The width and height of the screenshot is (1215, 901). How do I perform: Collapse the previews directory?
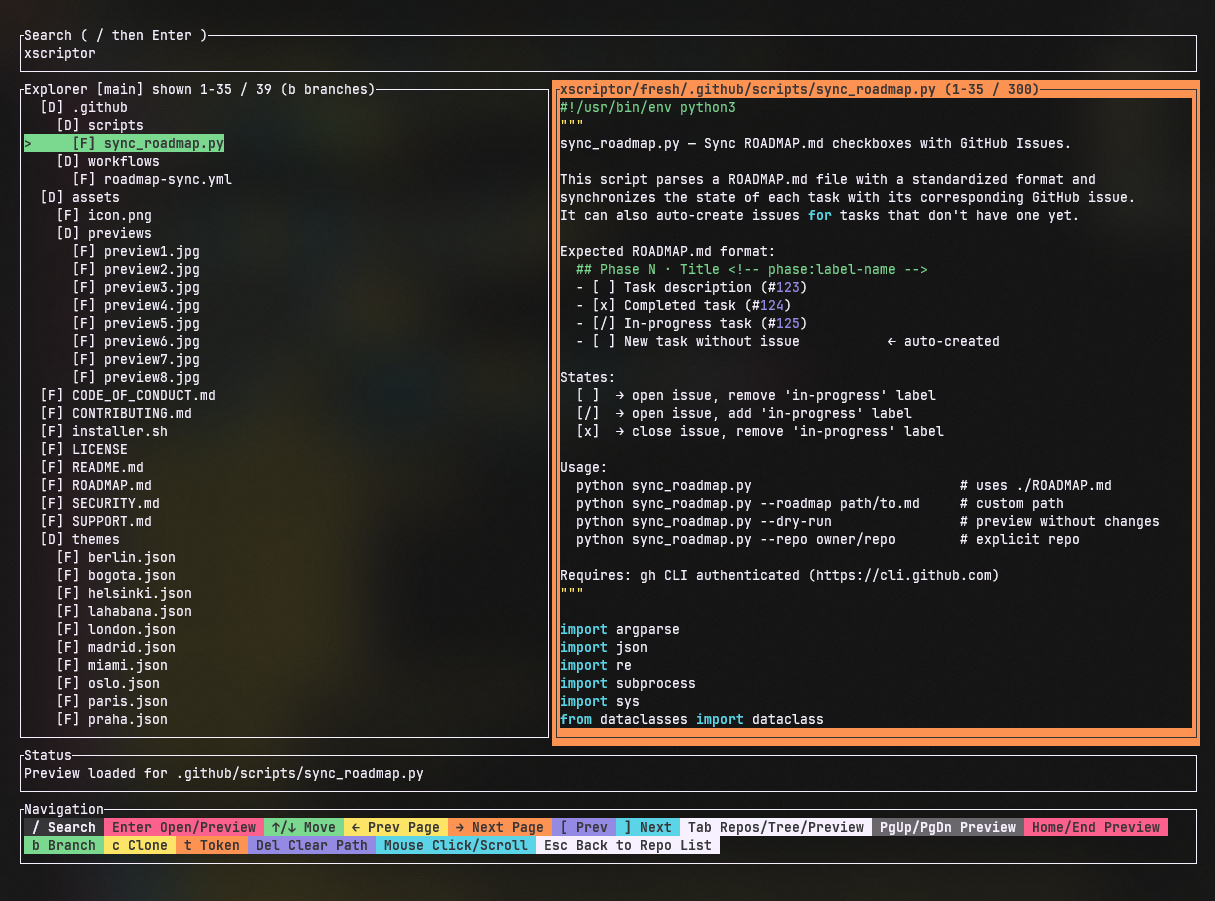pos(104,233)
